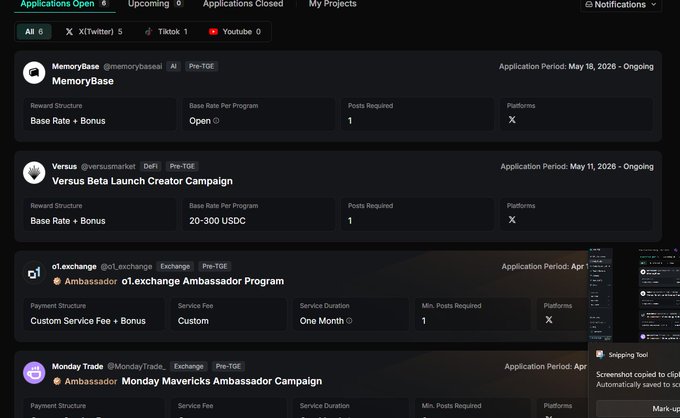Expand the Notifications dropdown

point(621,5)
